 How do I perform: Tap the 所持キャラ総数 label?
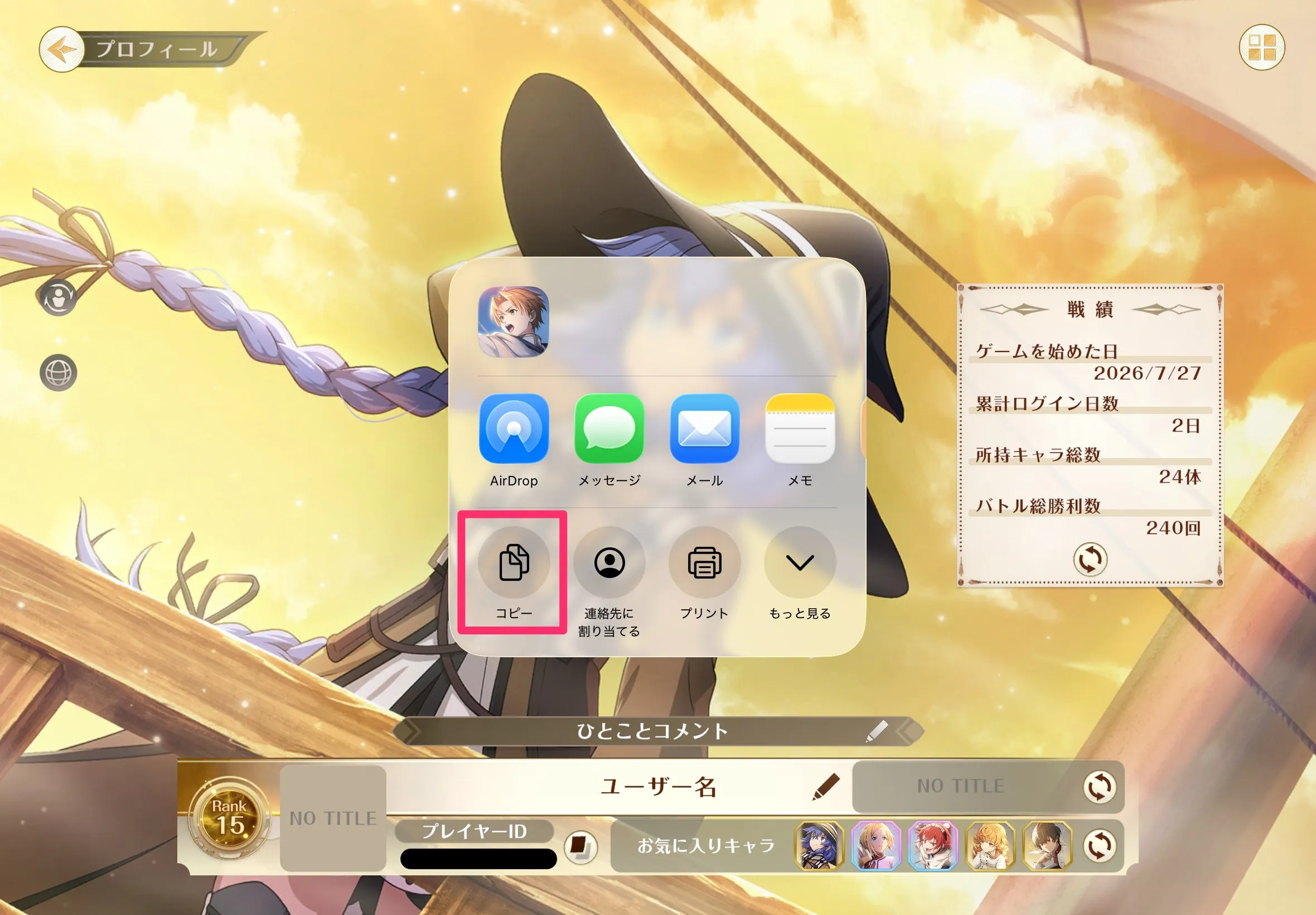(x=1038, y=455)
